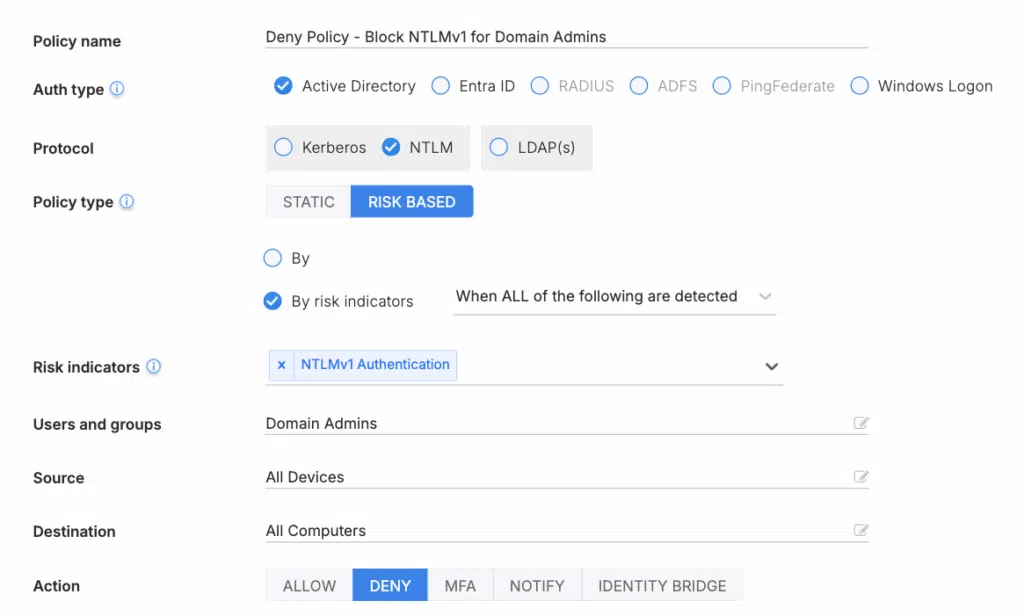
Task: Set the action to MFA
Action: [x=460, y=586]
